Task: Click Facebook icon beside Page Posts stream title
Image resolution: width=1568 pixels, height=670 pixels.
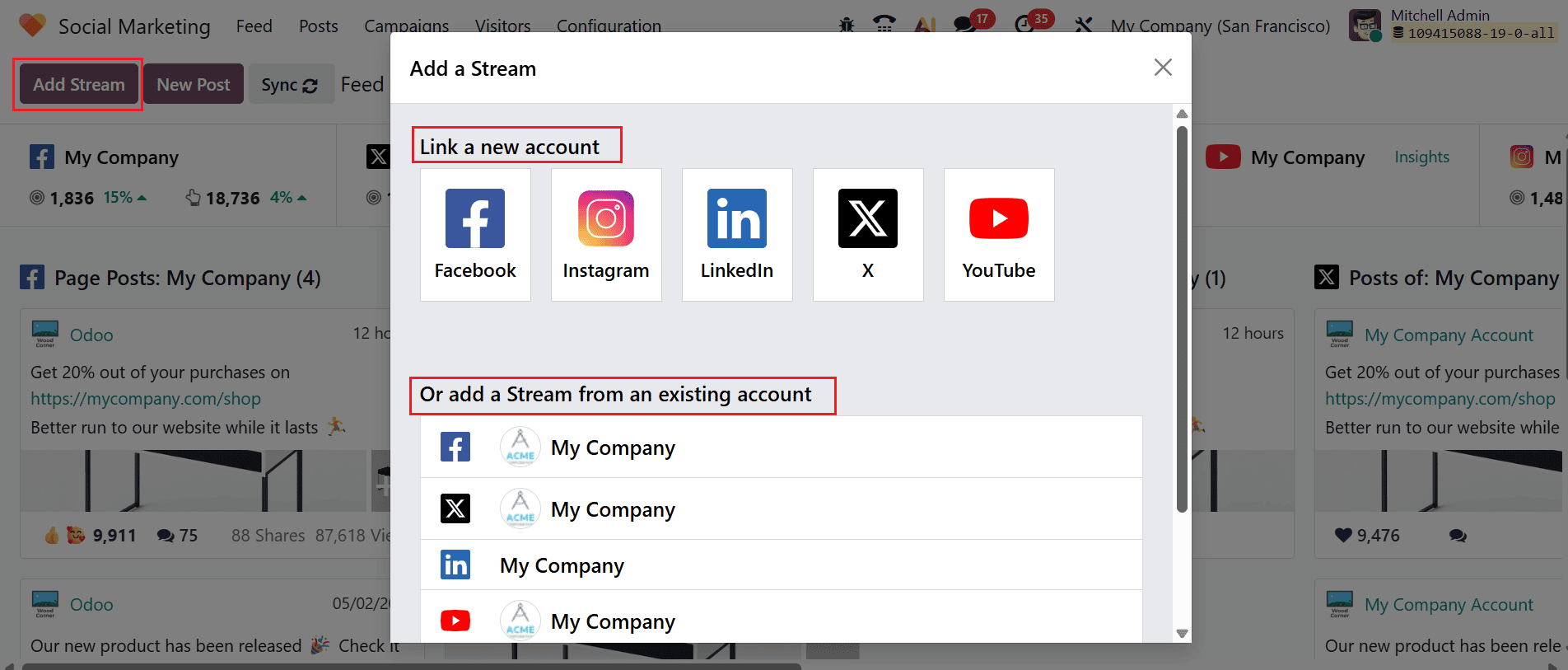Action: (32, 278)
